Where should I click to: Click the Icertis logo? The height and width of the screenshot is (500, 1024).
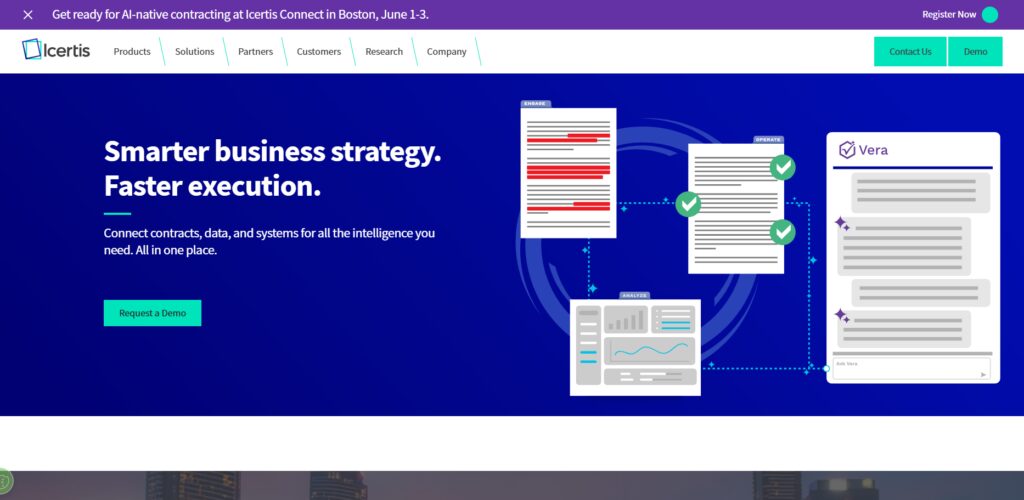56,50
